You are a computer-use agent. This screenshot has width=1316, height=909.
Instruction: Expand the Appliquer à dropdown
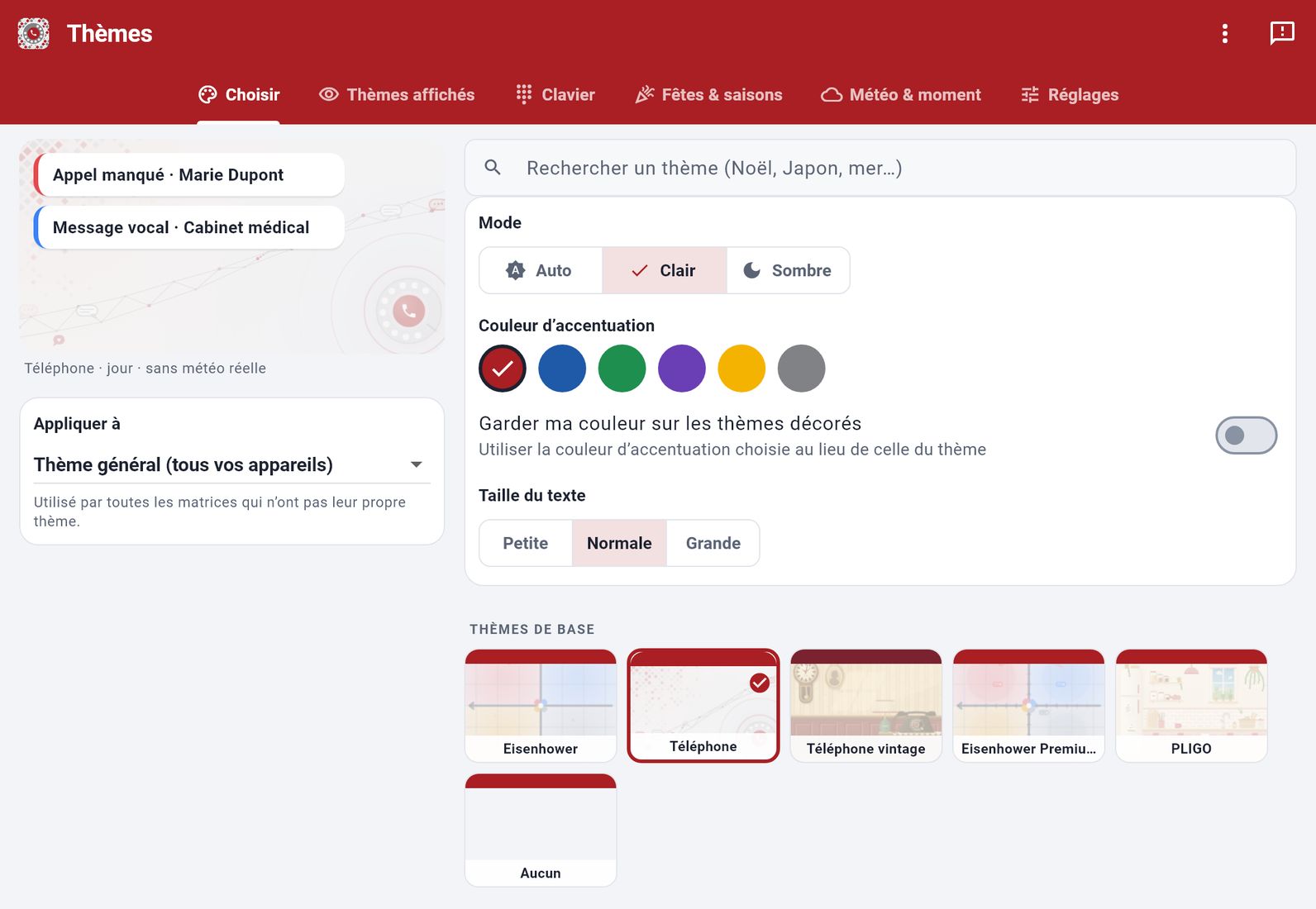pos(232,465)
